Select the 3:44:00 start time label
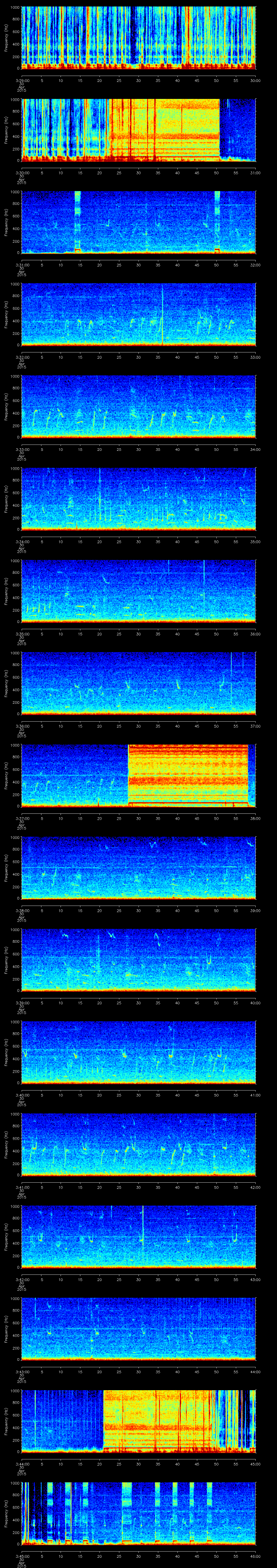Image resolution: width=277 pixels, height=1568 pixels. [22, 1464]
